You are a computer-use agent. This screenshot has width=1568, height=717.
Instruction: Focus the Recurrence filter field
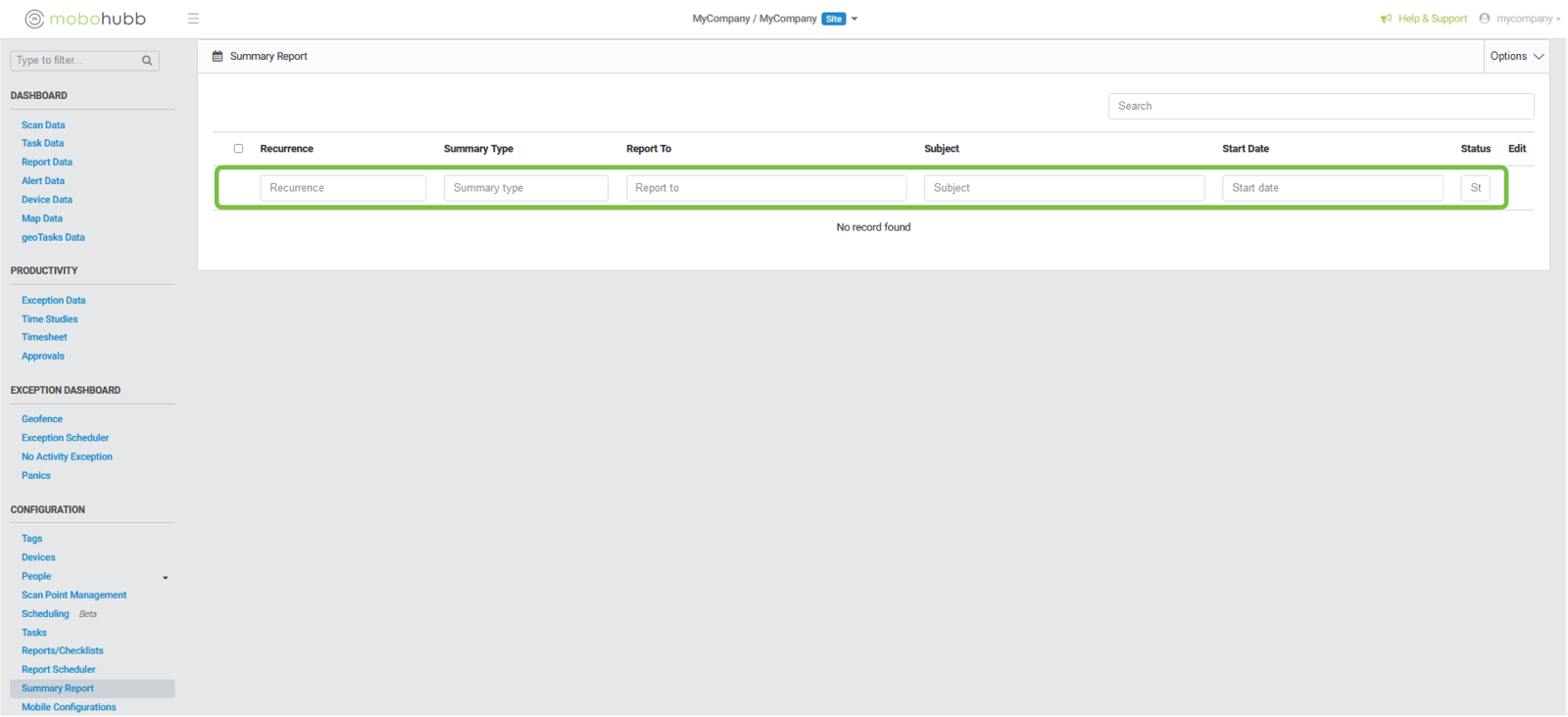(x=343, y=188)
